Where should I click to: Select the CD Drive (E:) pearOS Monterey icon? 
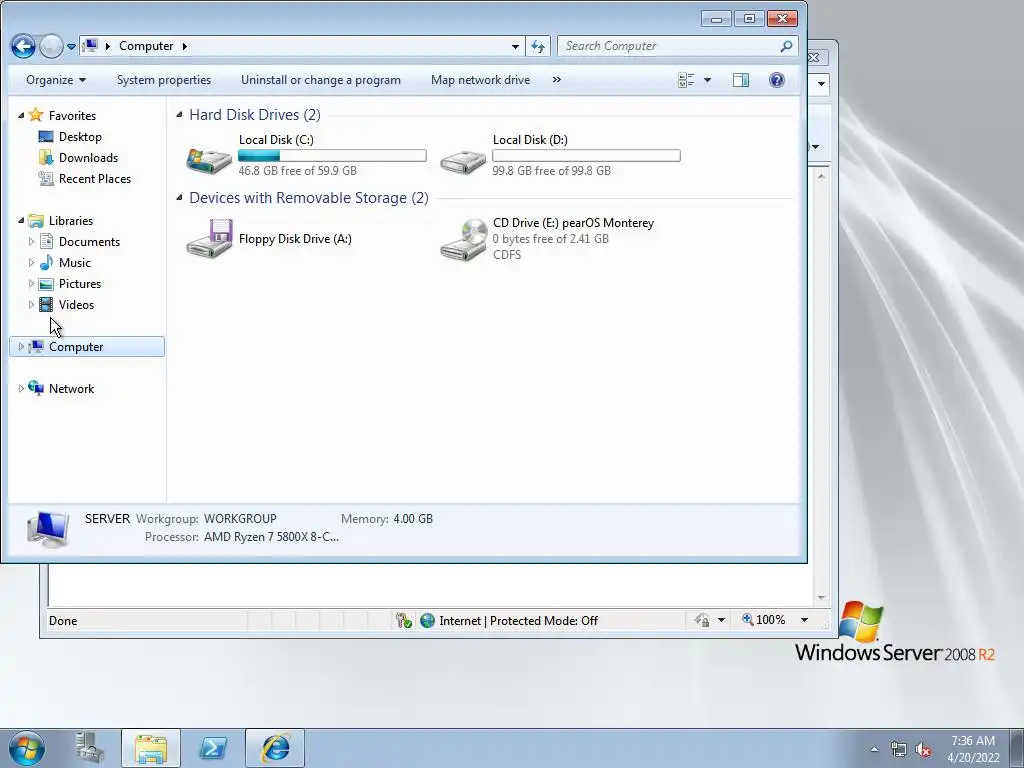click(x=464, y=240)
